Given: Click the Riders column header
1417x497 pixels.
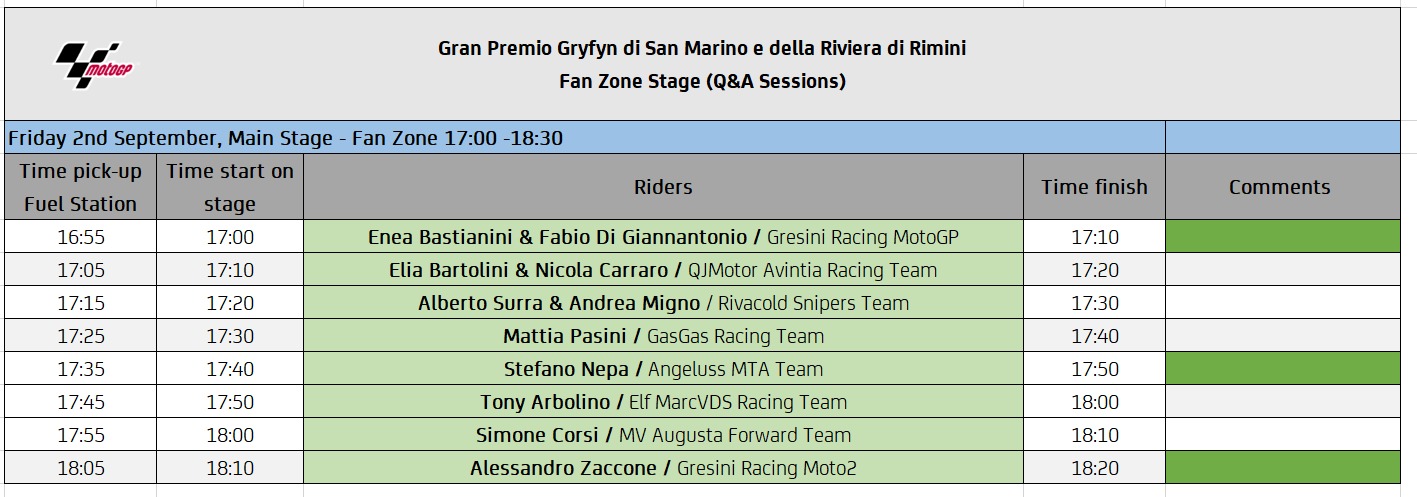Looking at the screenshot, I should (x=663, y=187).
